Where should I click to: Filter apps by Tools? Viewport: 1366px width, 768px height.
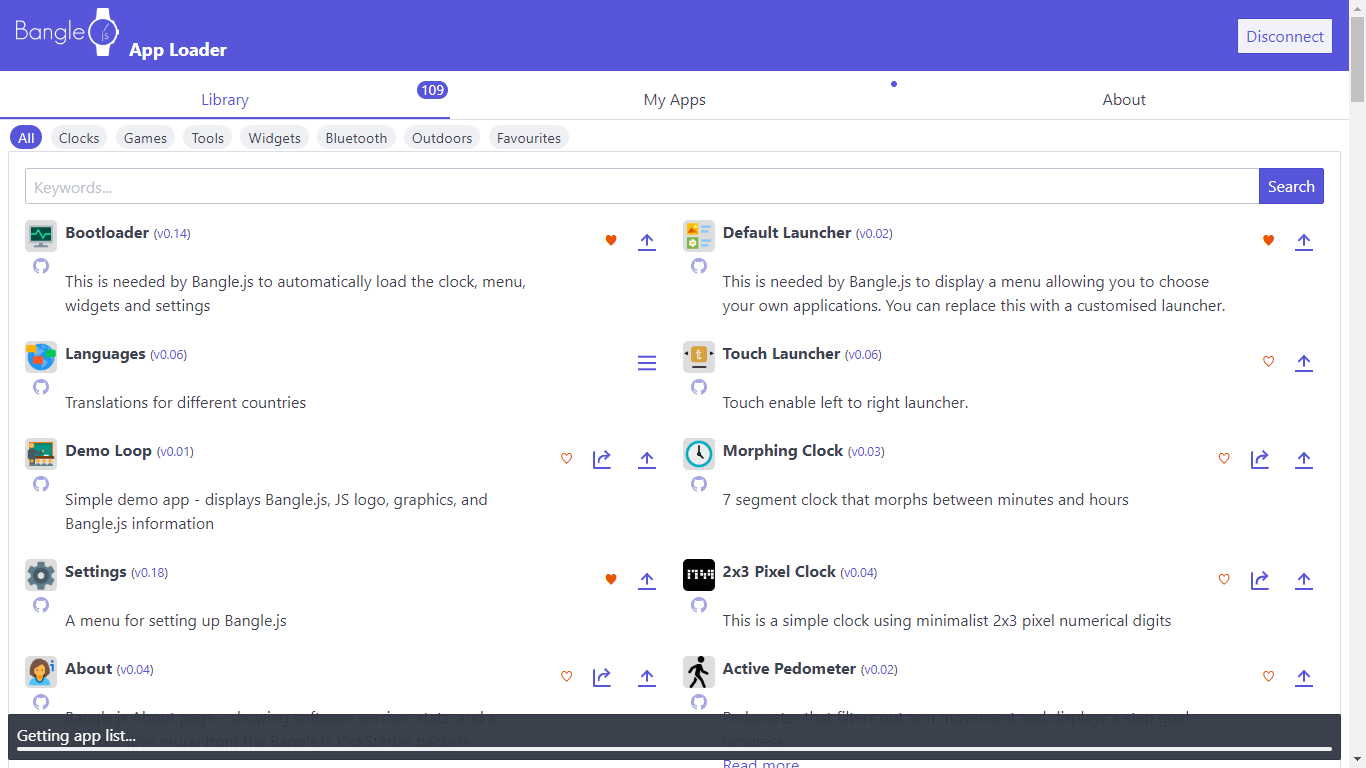(208, 138)
